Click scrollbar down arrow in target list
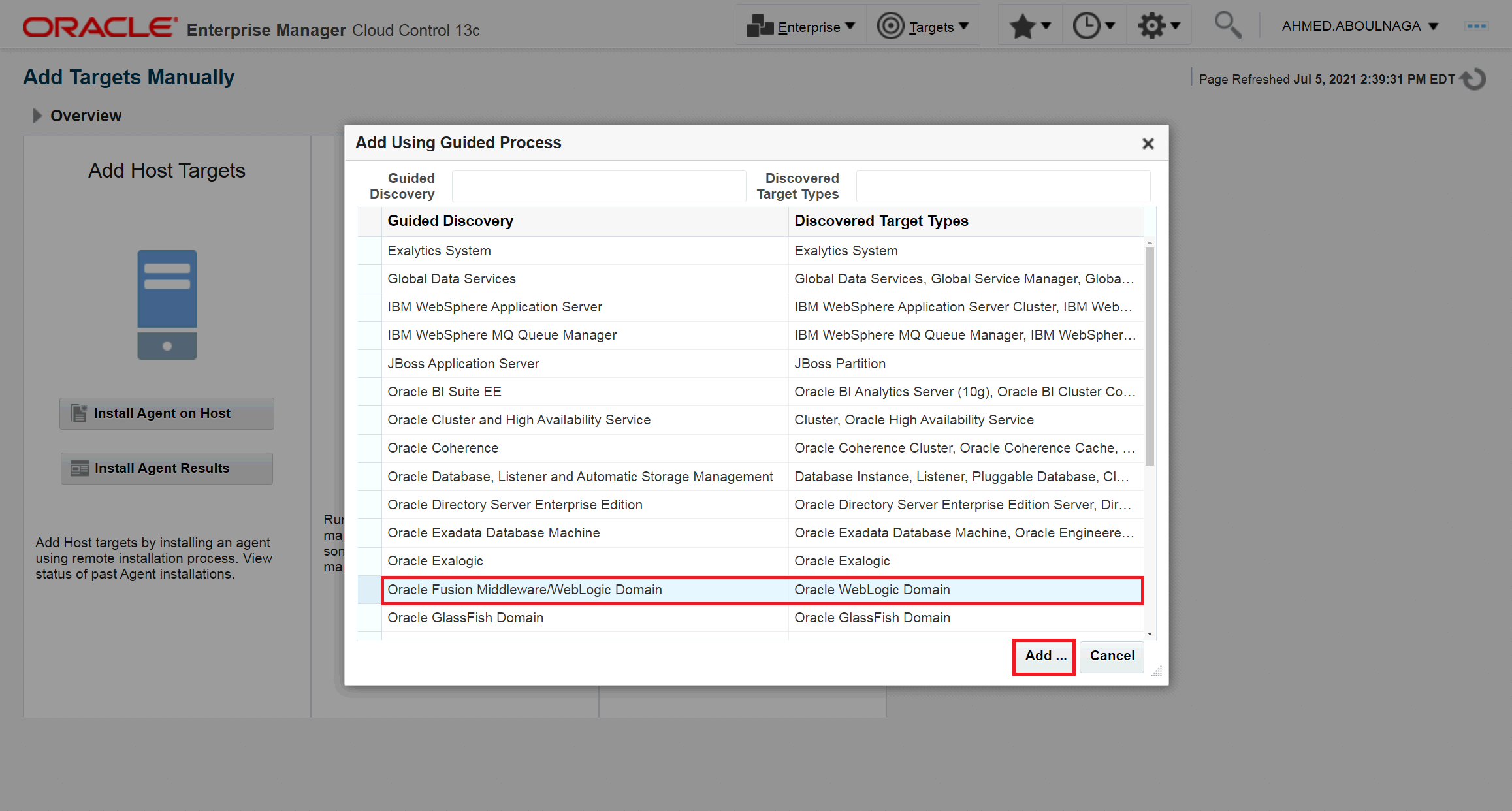 point(1150,633)
